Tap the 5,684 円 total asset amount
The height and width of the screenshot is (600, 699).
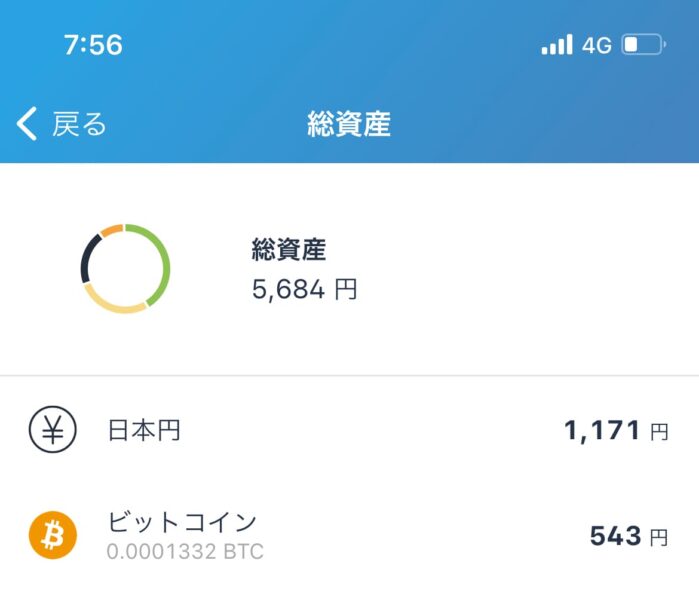(304, 289)
